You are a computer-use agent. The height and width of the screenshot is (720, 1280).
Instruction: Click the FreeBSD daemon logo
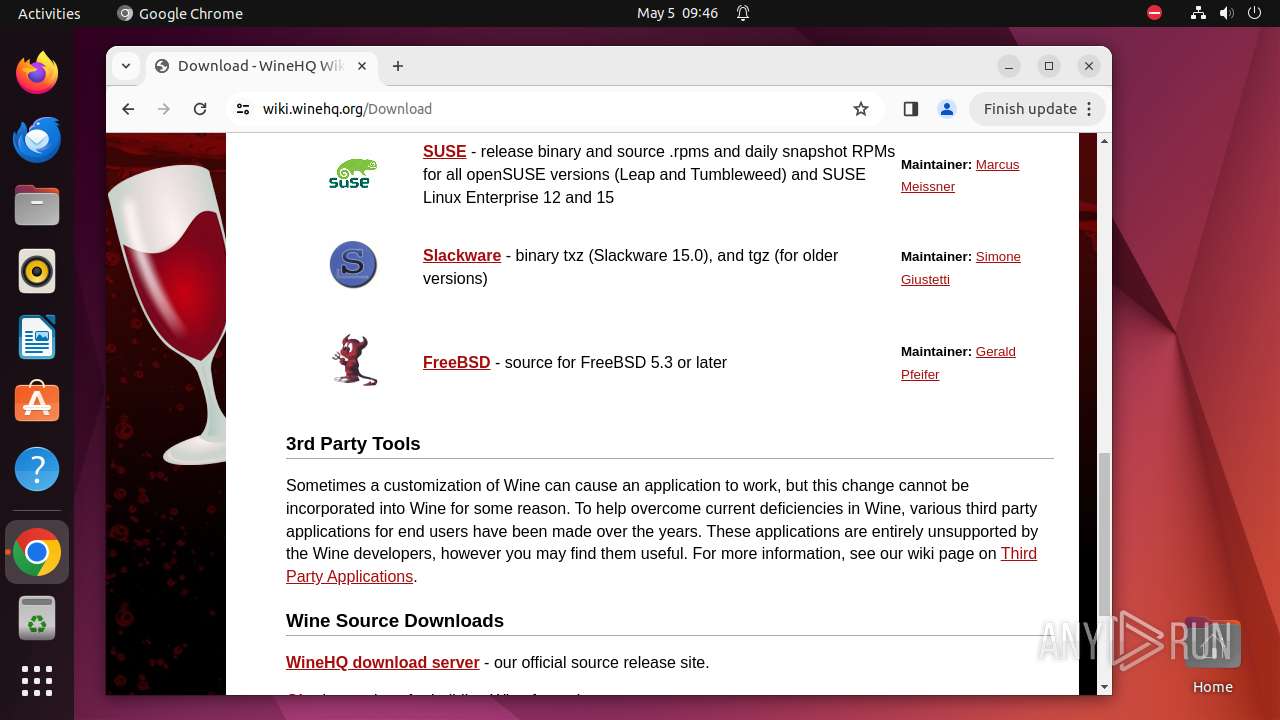(x=353, y=360)
